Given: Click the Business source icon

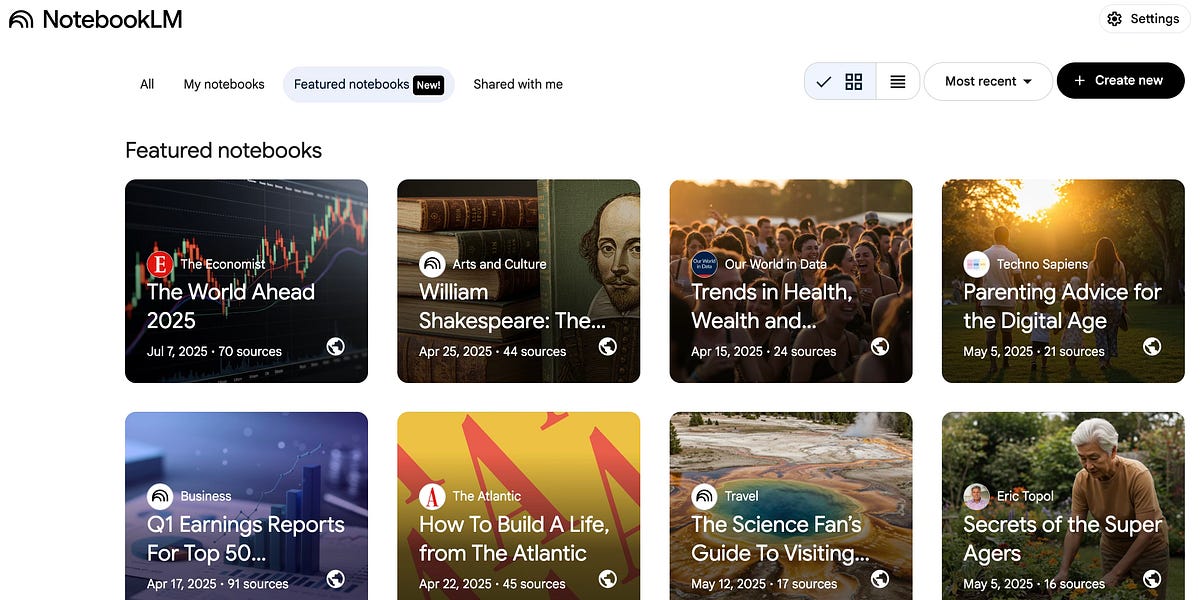Looking at the screenshot, I should (x=160, y=496).
